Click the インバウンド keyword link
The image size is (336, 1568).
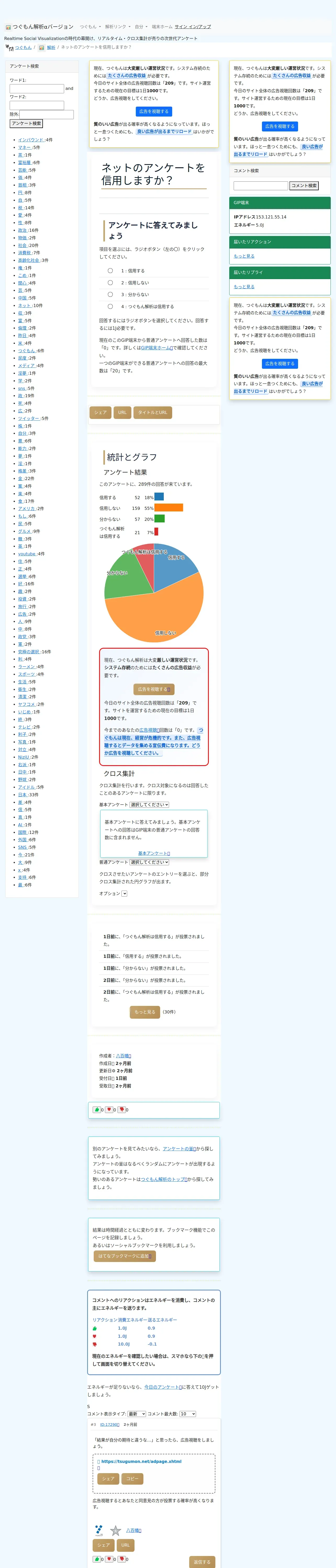click(31, 140)
